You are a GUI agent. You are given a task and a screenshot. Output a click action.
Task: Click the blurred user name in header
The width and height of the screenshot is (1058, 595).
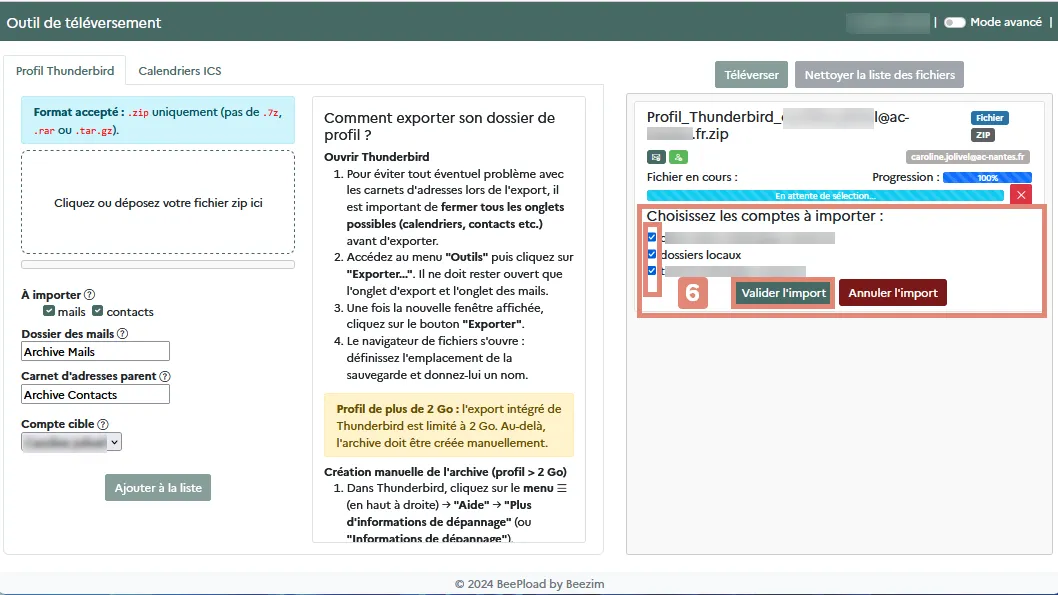coord(887,22)
